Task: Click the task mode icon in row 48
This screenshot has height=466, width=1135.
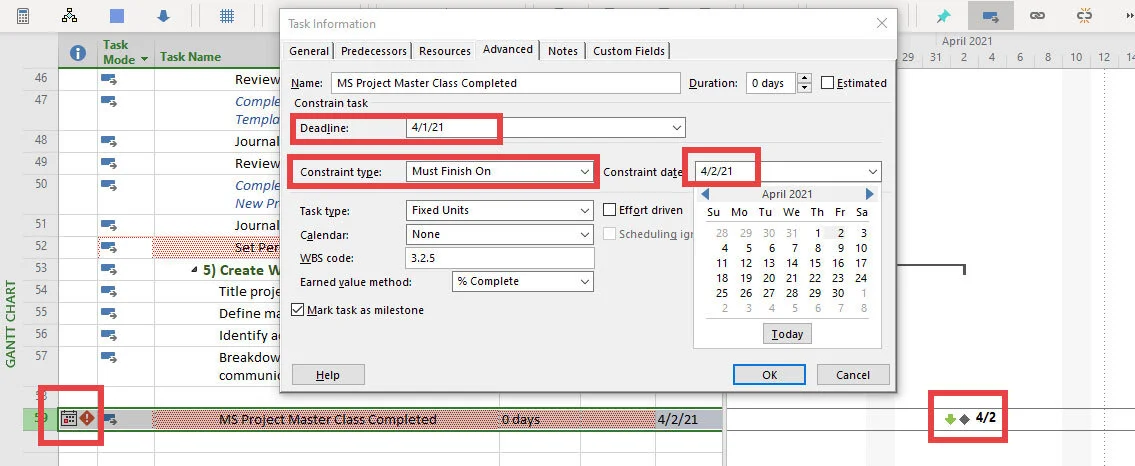Action: pyautogui.click(x=109, y=141)
